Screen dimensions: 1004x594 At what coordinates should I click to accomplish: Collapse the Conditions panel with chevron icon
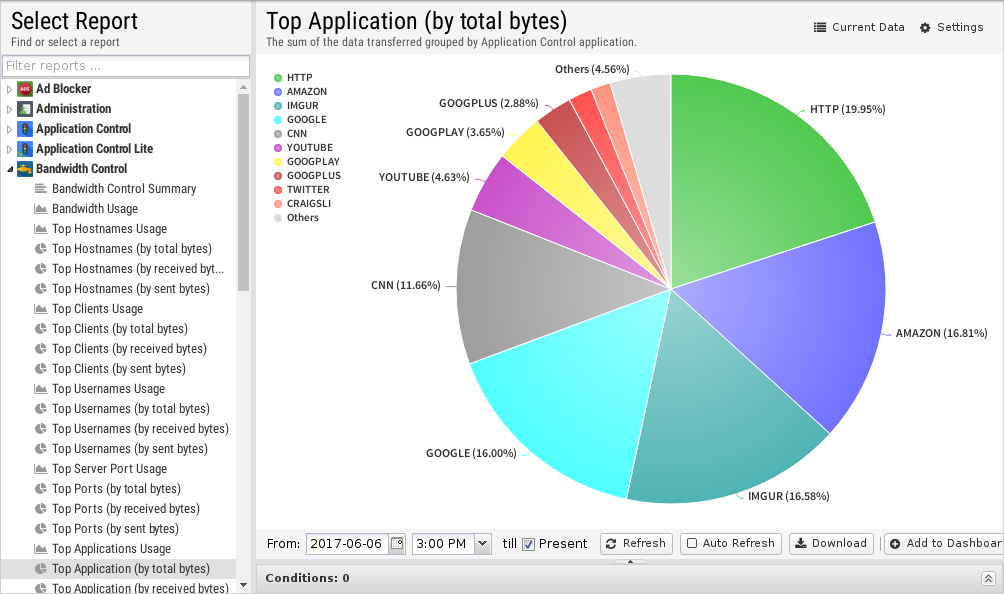988,579
